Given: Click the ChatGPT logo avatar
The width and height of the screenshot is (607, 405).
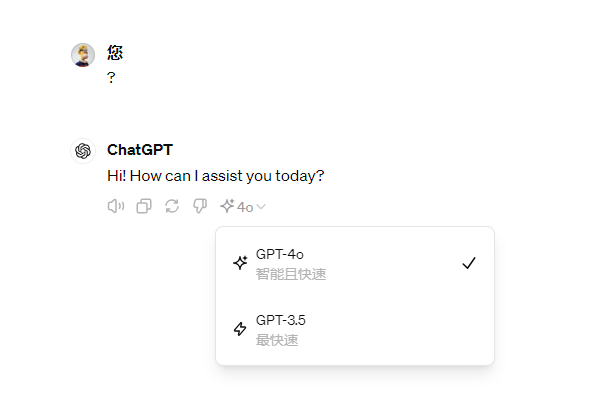Looking at the screenshot, I should 83,151.
